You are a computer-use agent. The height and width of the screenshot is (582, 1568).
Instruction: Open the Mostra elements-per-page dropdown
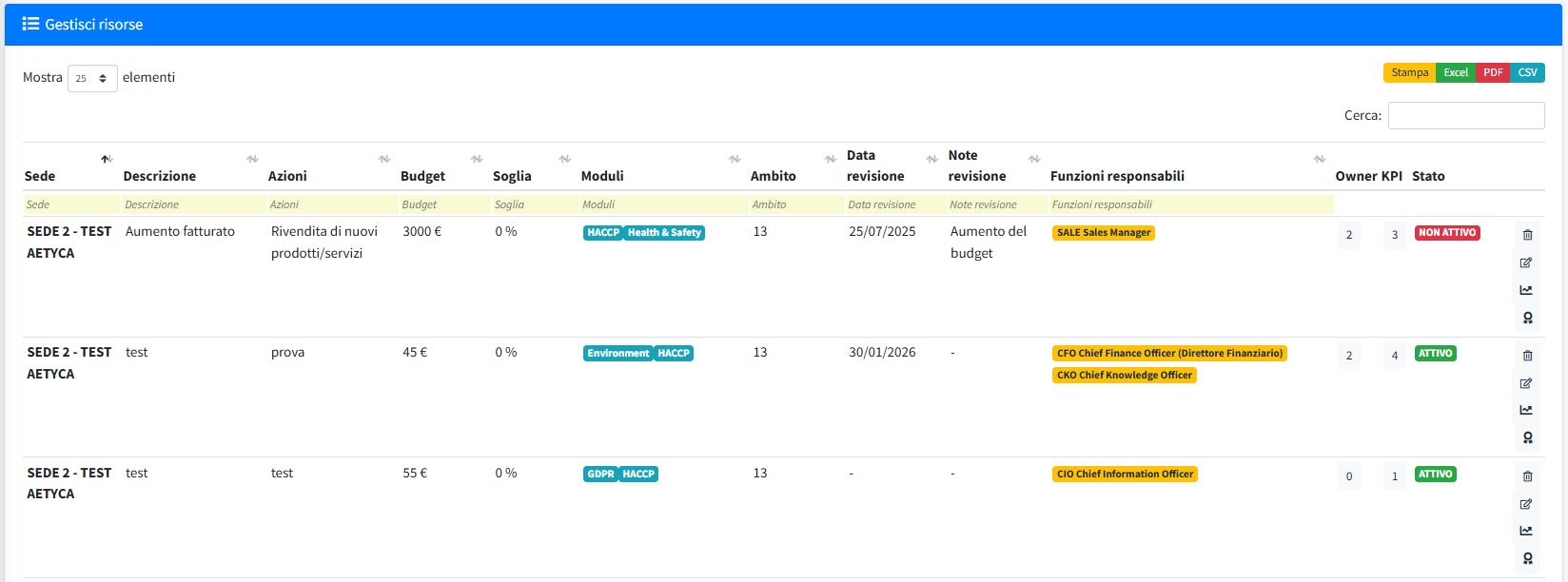(92, 78)
